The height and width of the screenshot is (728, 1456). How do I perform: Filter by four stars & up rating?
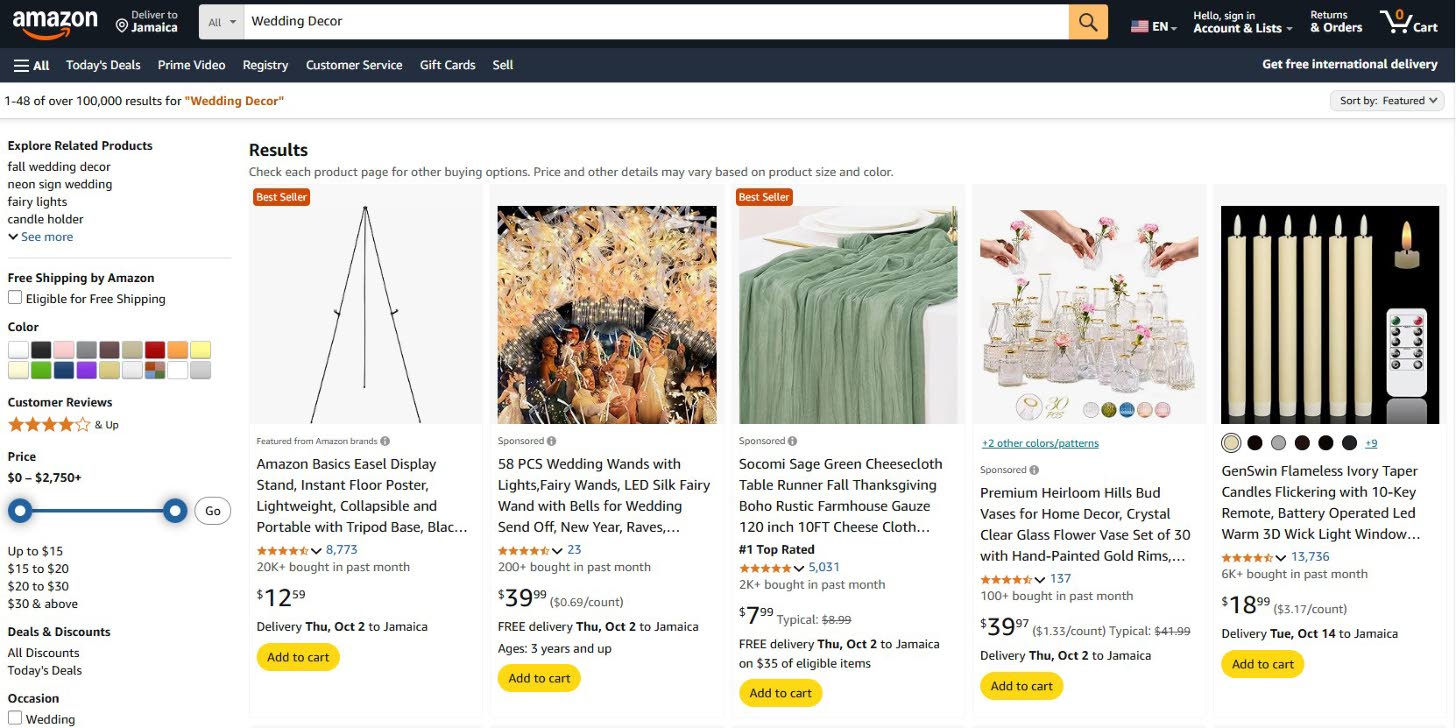[49, 425]
